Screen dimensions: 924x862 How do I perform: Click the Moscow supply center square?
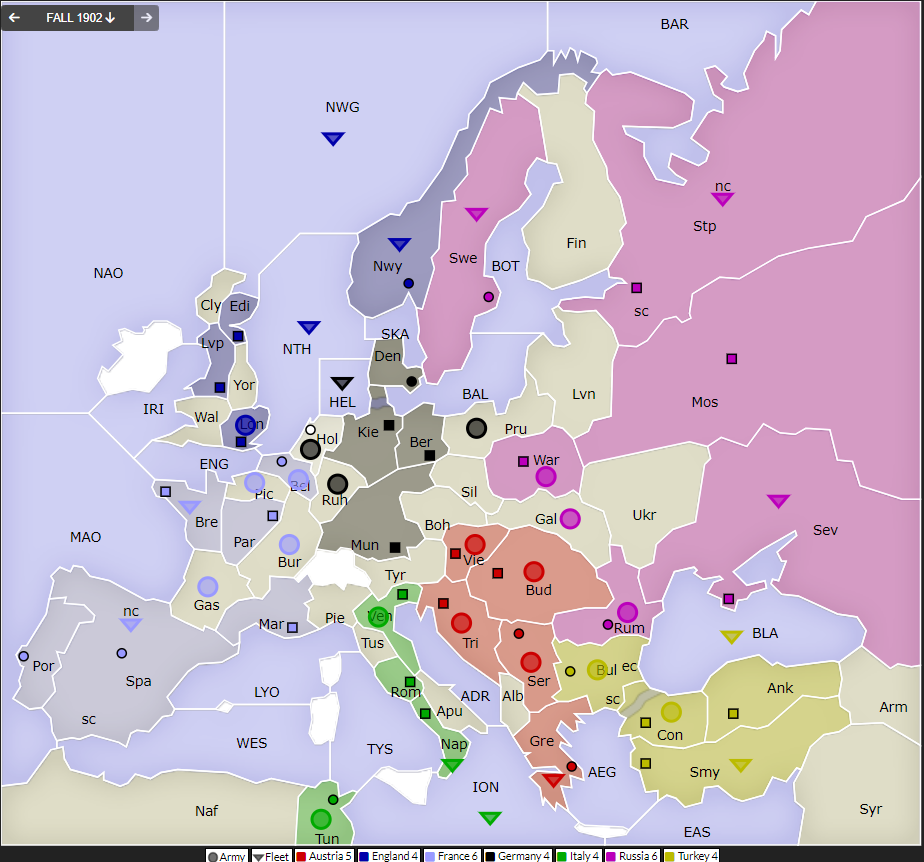(x=731, y=358)
